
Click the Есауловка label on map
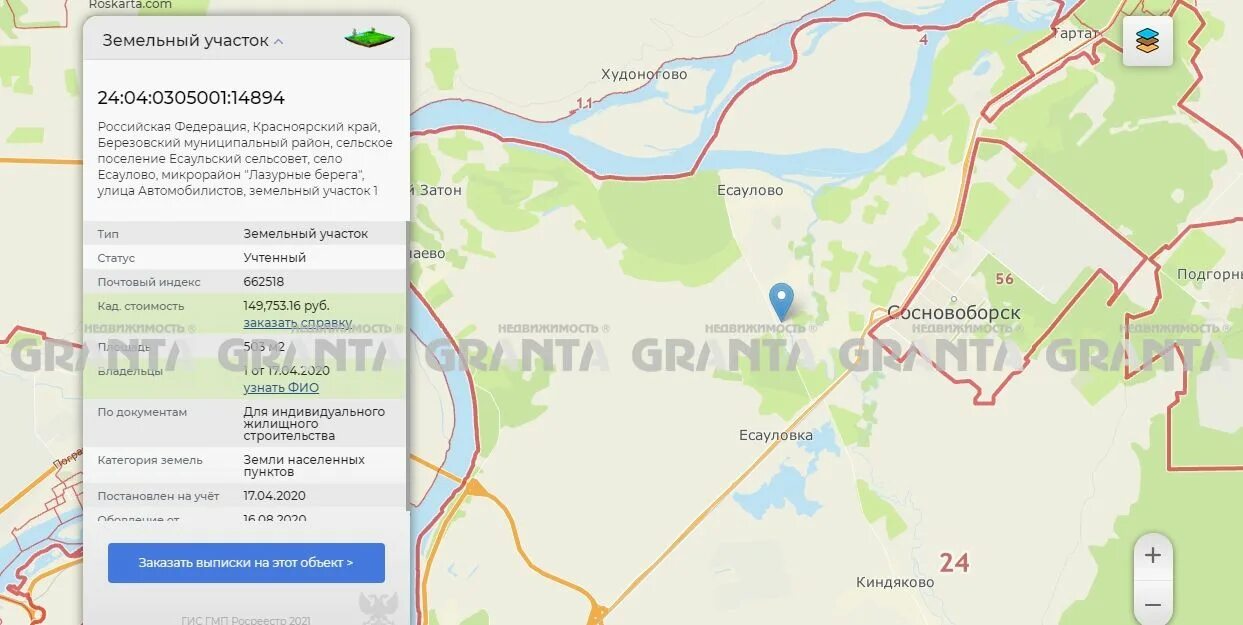tap(776, 435)
